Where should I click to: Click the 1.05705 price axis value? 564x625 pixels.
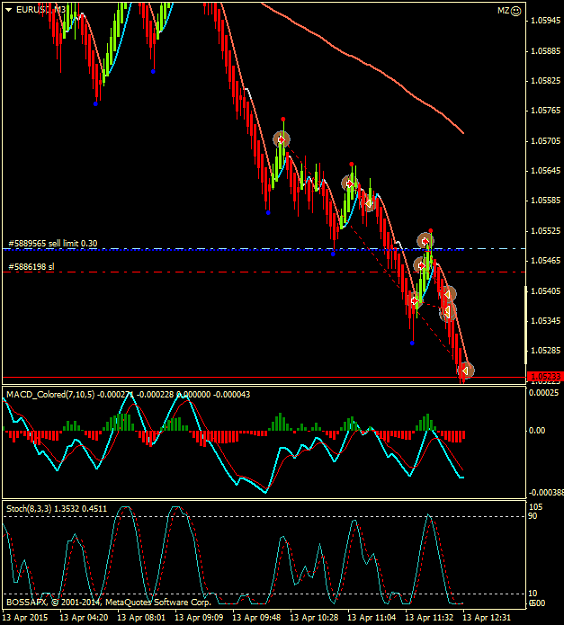pos(546,141)
